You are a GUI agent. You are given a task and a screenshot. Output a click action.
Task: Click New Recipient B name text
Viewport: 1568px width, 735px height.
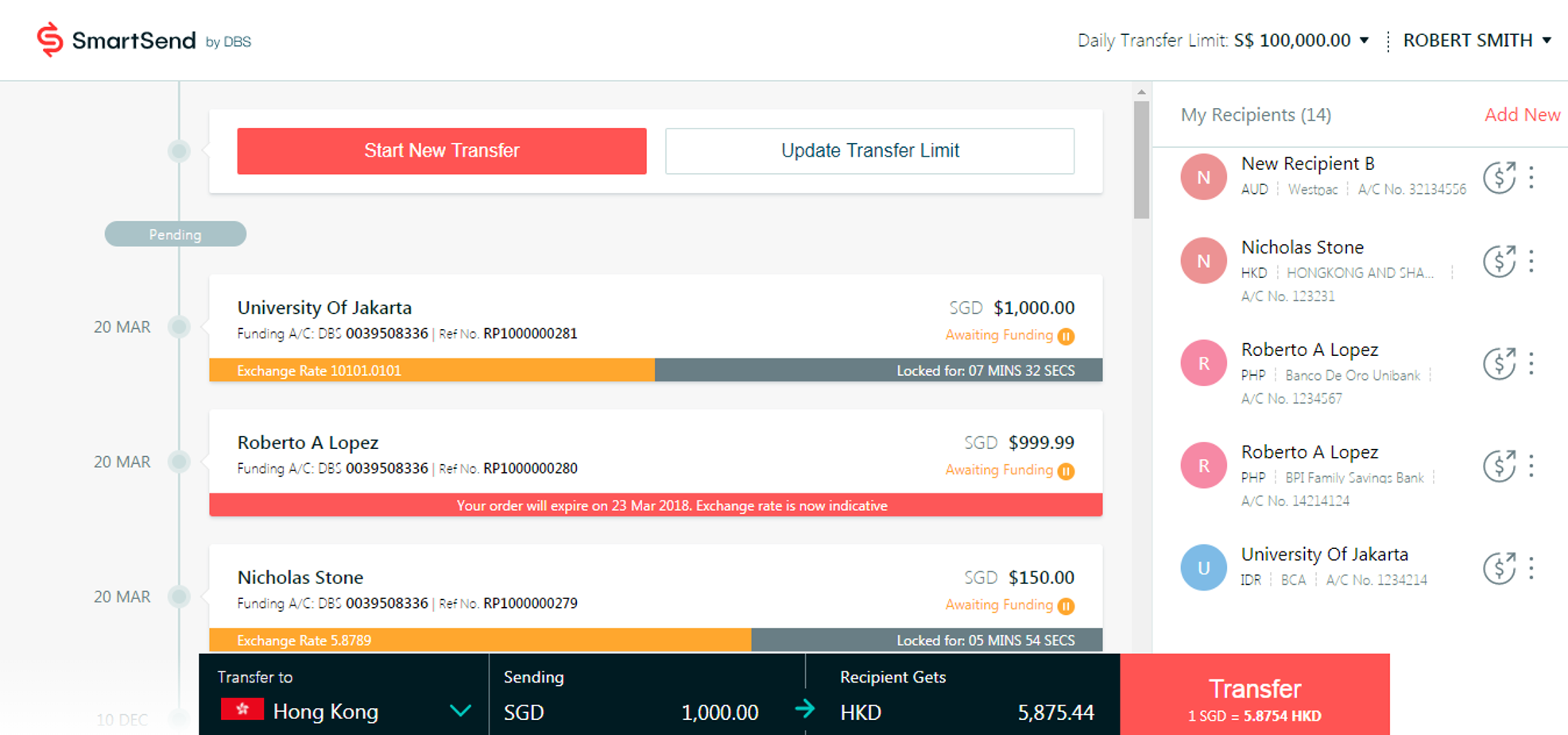point(1308,164)
